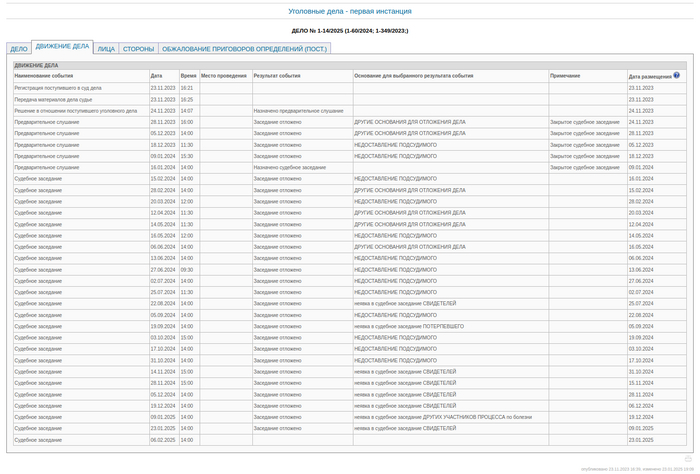Open the ОБЖАЛОВАНИЕ ПРИГОВОРОВ ОПРЕДЕЛЕНИЙ tab

click(244, 49)
